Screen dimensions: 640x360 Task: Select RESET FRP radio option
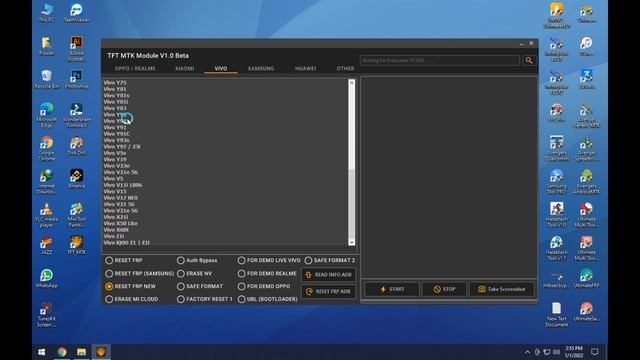124,260
